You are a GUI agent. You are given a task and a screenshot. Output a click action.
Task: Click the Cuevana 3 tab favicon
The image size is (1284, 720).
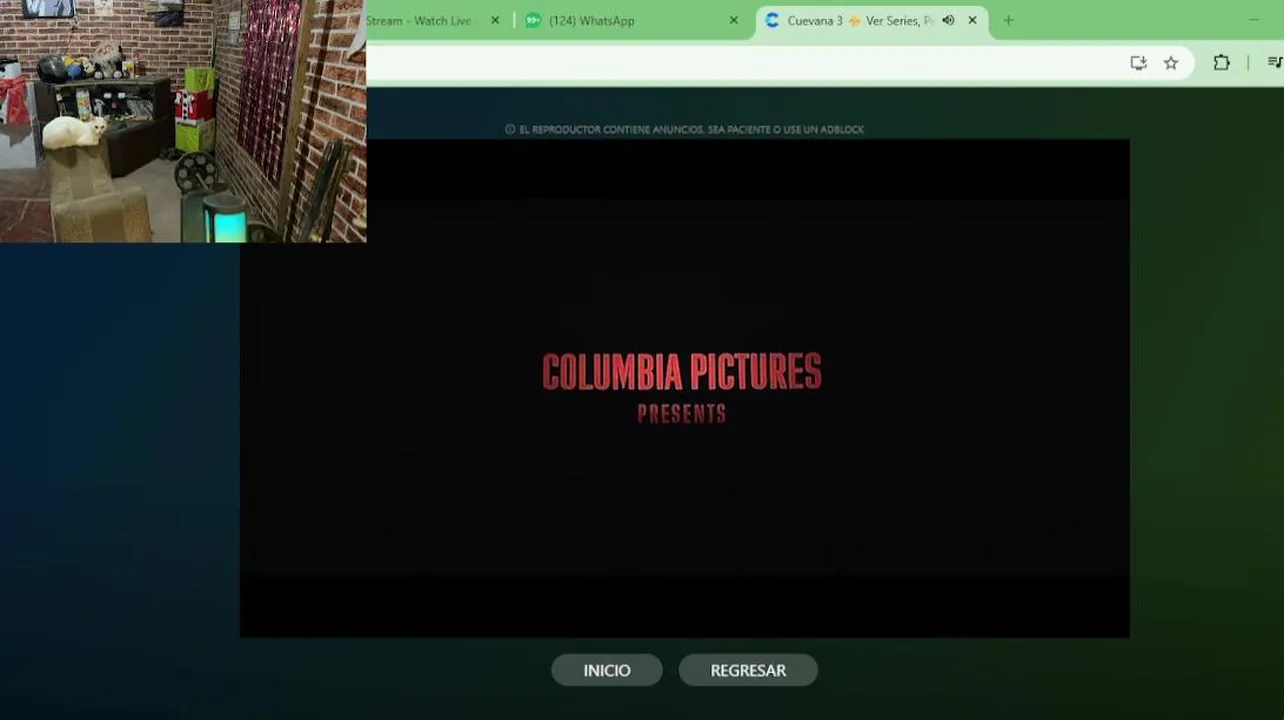pos(772,20)
